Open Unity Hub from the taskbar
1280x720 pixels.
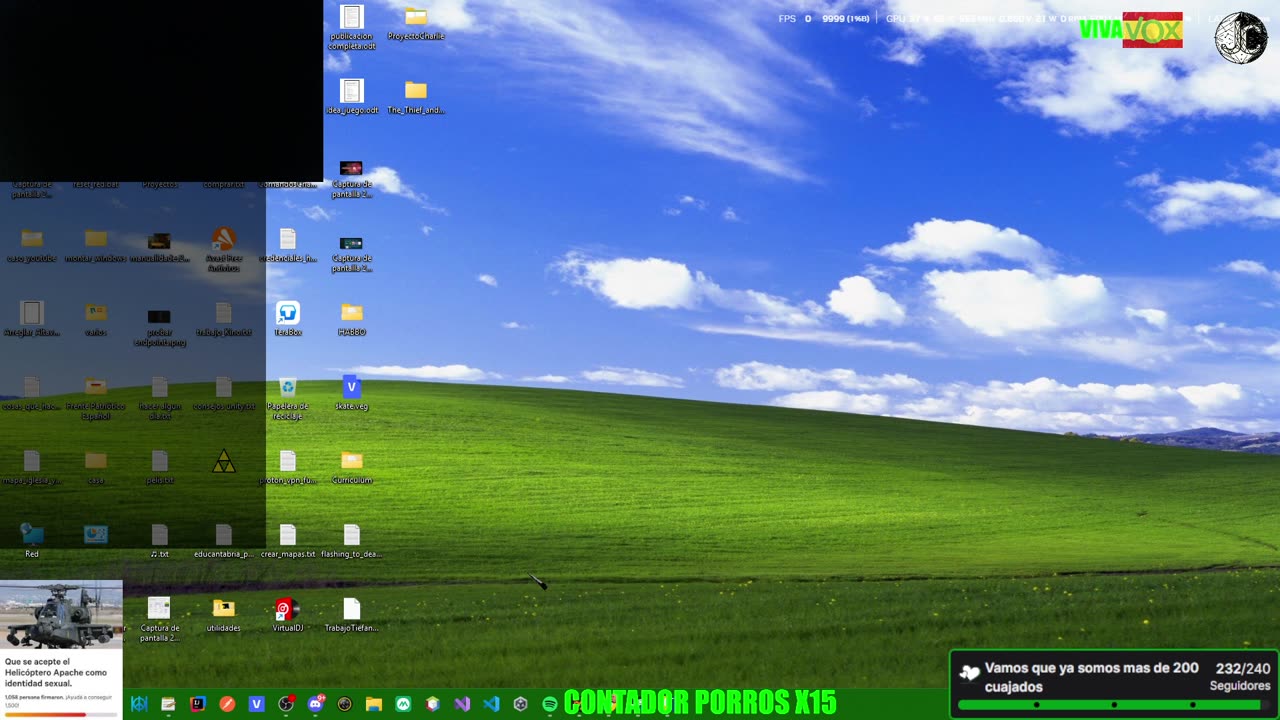520,704
